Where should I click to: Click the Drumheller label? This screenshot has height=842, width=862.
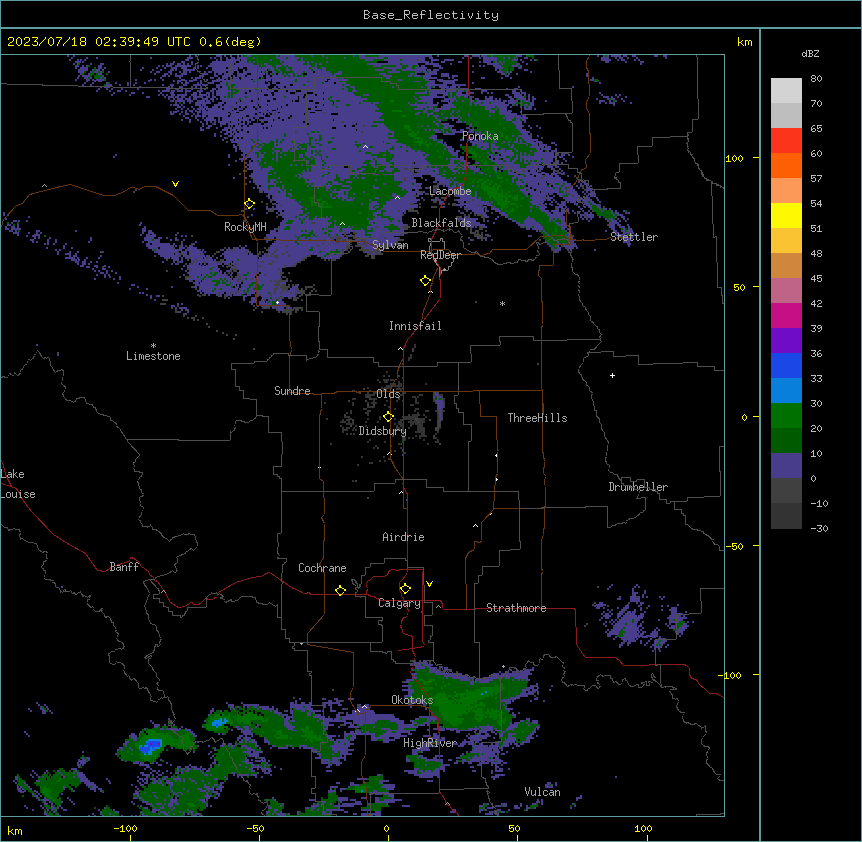[x=638, y=487]
